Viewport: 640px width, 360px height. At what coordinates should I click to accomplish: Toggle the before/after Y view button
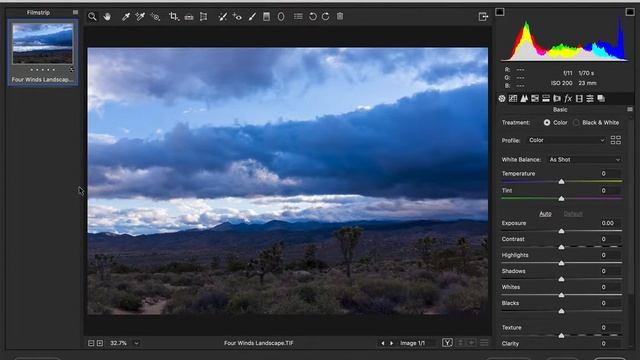click(x=447, y=343)
